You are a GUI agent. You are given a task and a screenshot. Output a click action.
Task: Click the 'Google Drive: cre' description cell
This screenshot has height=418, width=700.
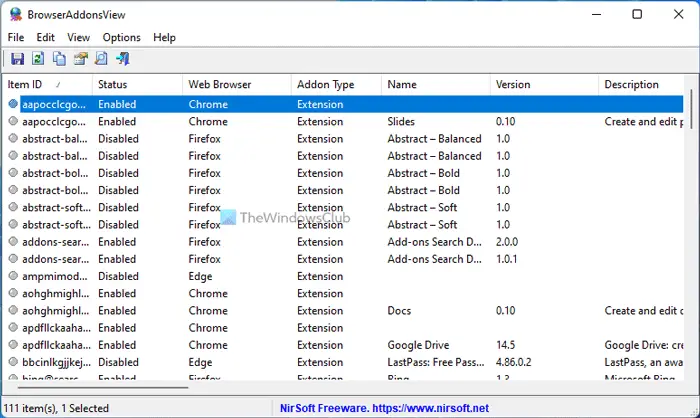click(x=644, y=345)
